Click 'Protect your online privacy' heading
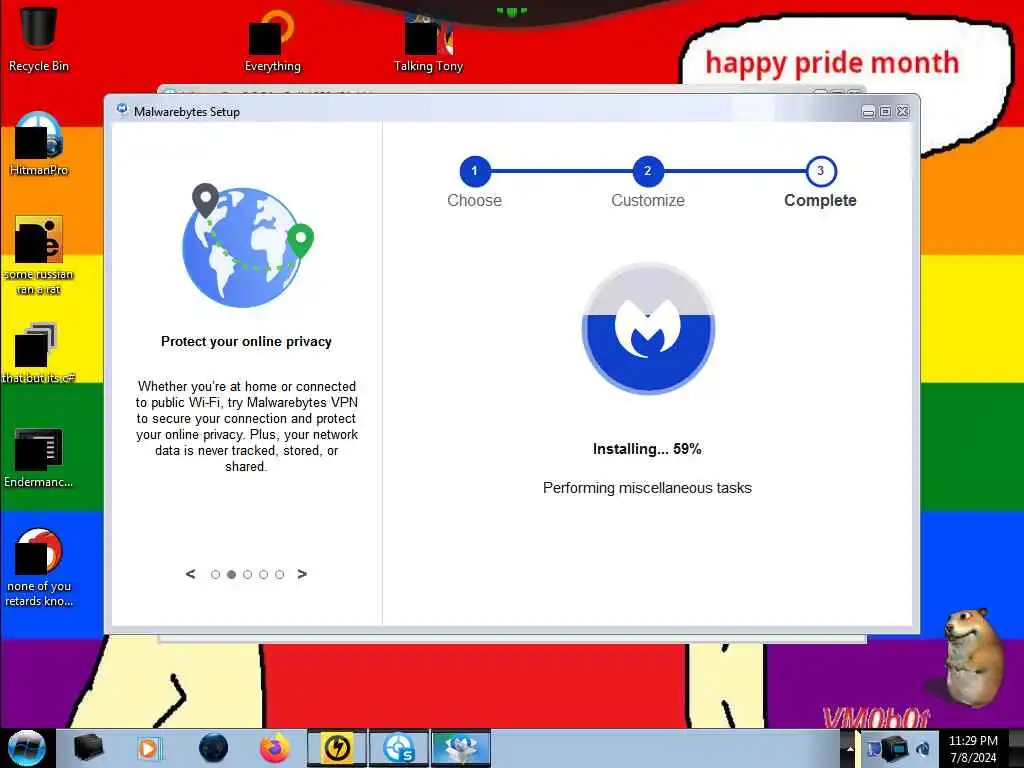This screenshot has width=1024, height=768. [246, 342]
